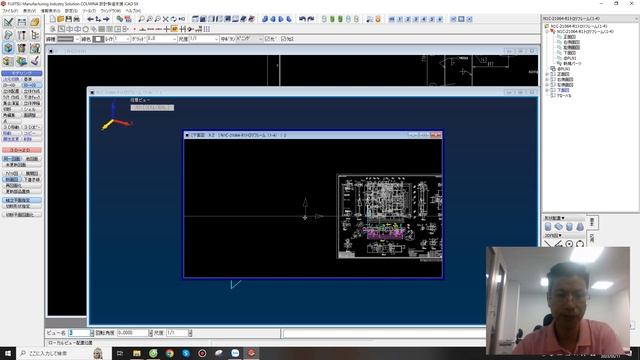Screen dimensions: 640x360
Task: Click the blue cube modeling icon
Action: (x=8, y=48)
